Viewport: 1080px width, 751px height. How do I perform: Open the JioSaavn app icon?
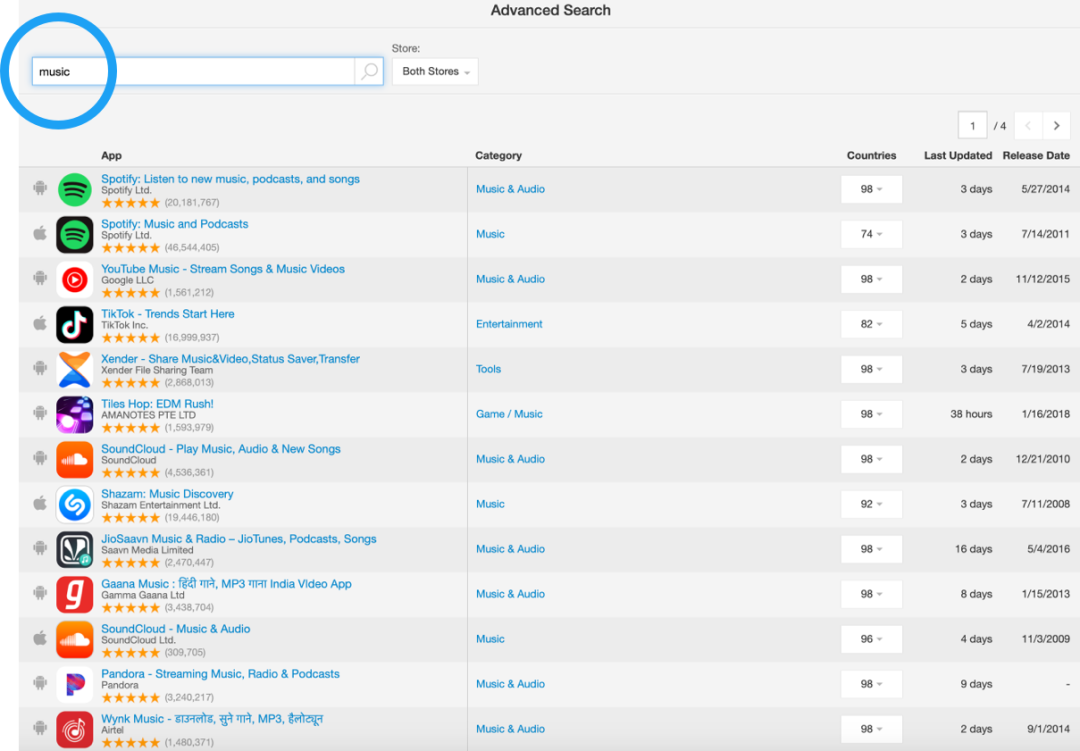[74, 550]
